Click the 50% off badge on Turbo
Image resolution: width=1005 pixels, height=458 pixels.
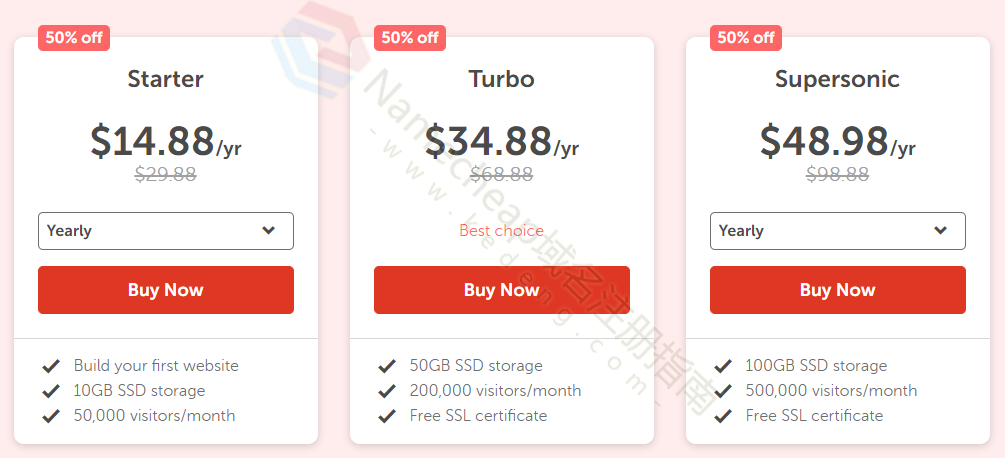coord(410,38)
